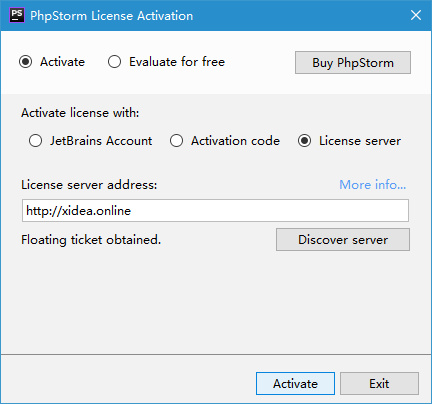This screenshot has height=404, width=432.
Task: Click the 'Activation code' label text
Action: coord(235,141)
